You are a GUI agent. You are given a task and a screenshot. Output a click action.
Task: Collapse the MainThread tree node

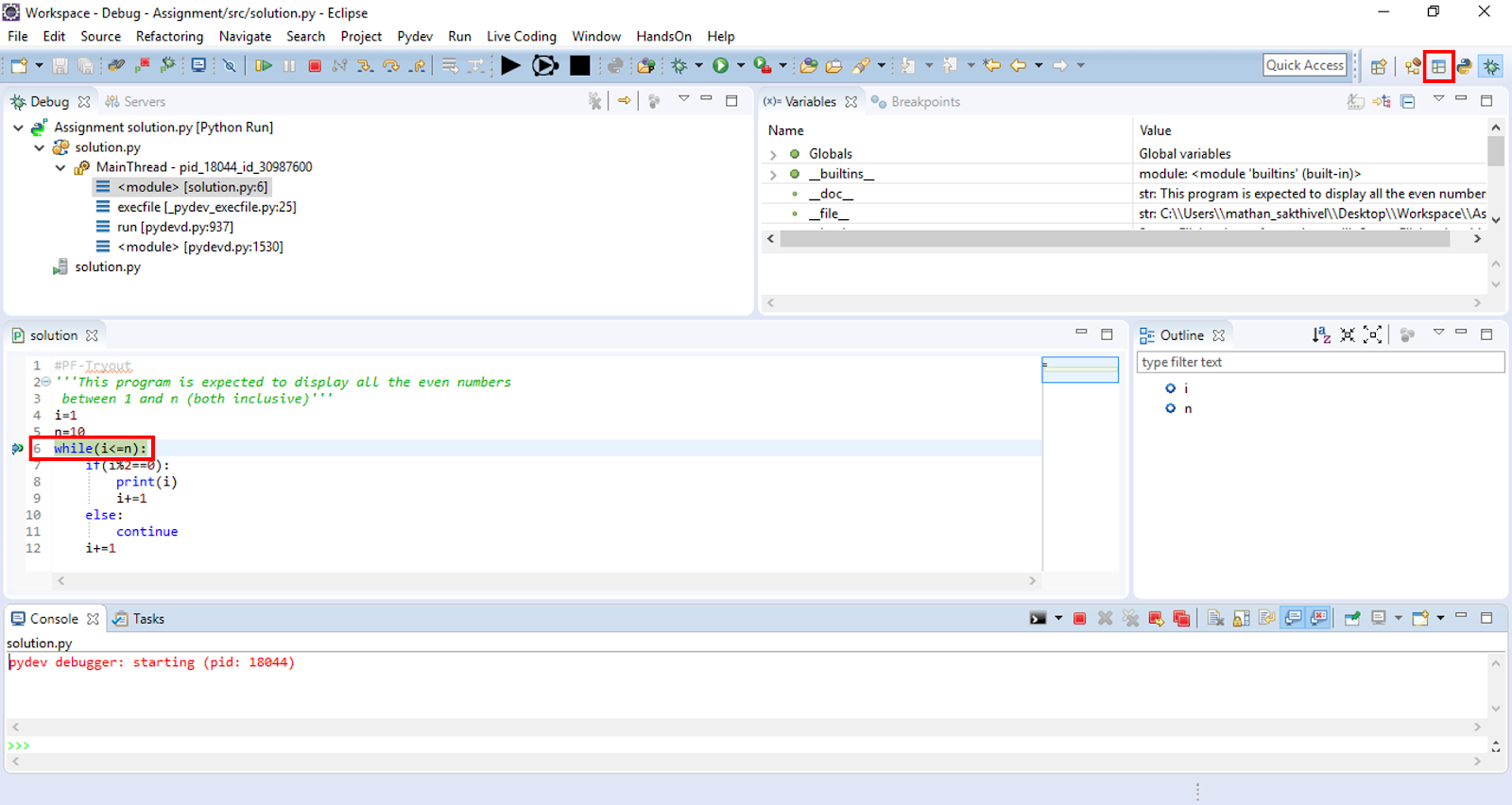(x=60, y=167)
